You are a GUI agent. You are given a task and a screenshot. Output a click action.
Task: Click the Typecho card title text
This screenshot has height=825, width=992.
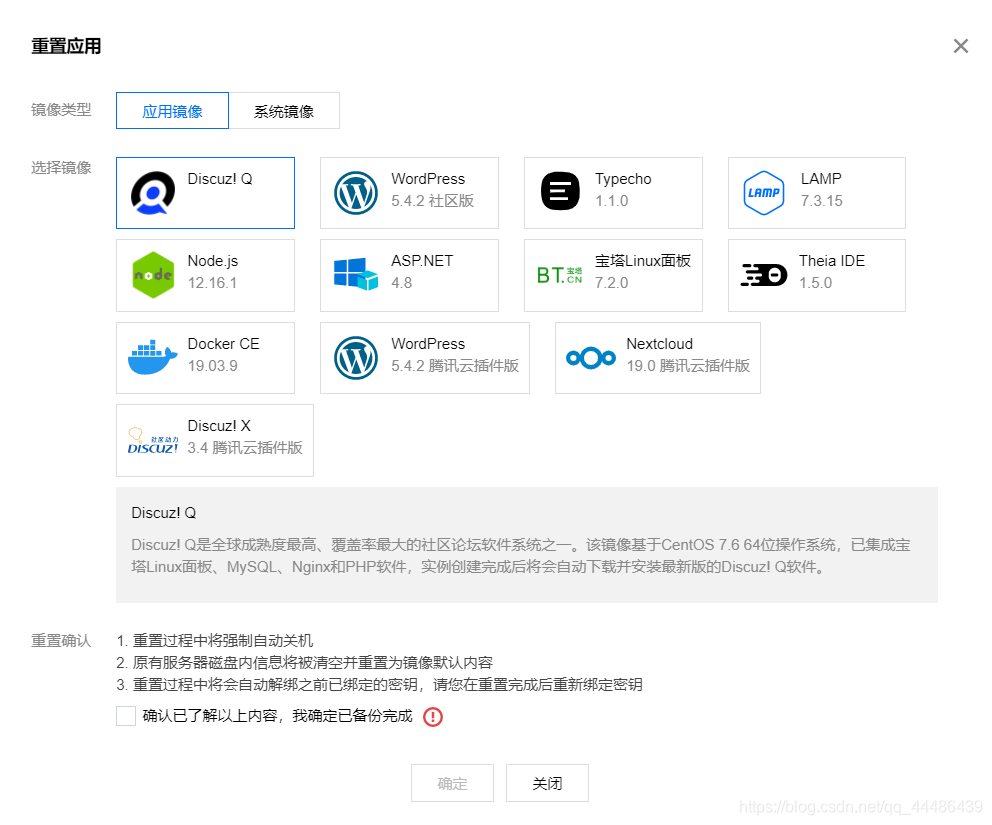point(623,179)
